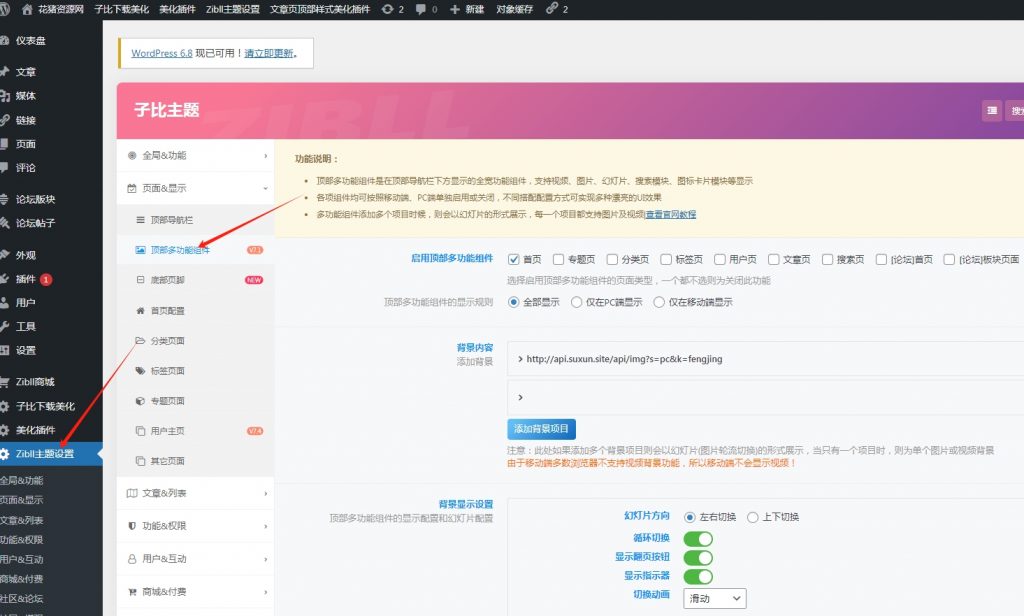Screen dimensions: 1024x616
Task: Click the home icon beside 花猪资源网
Action: point(27,9)
